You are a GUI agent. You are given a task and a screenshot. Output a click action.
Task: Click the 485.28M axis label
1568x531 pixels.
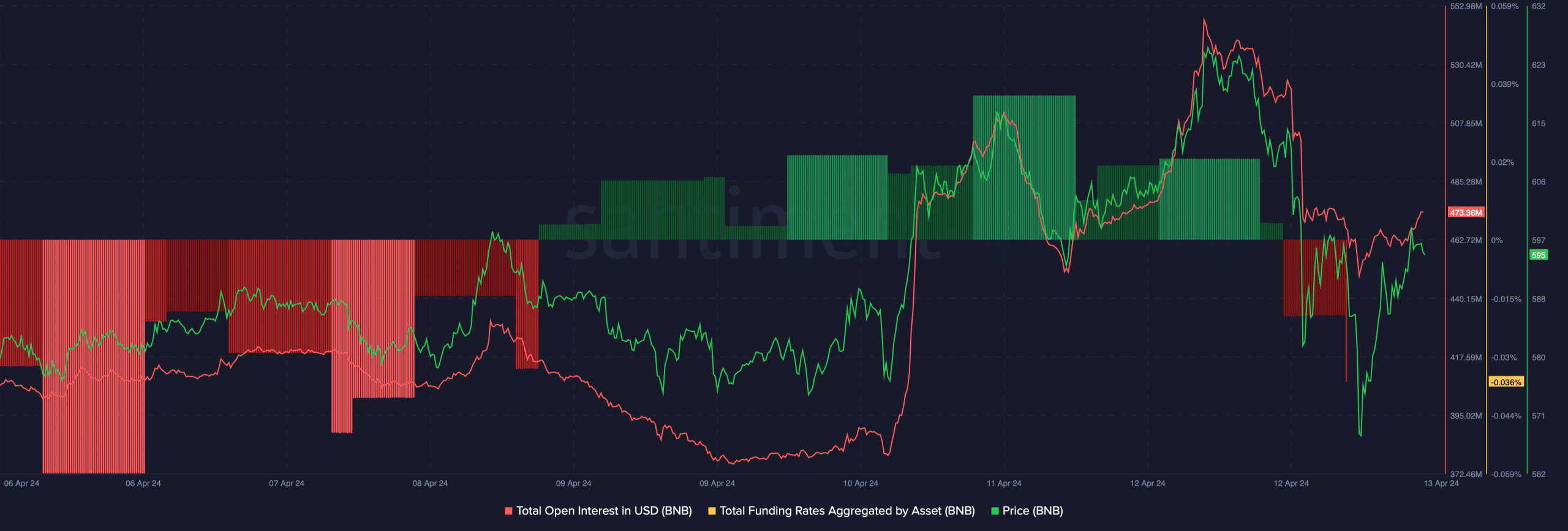tap(1466, 182)
